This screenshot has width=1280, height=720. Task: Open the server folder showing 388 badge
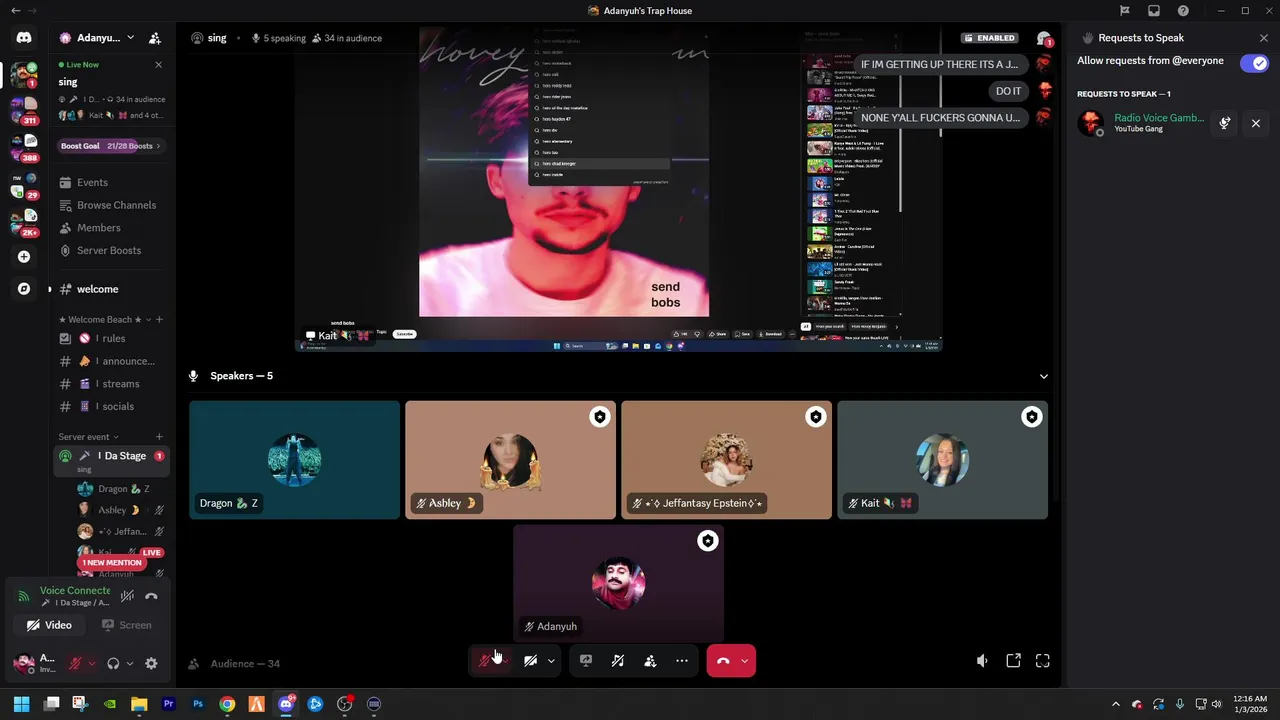(x=24, y=147)
